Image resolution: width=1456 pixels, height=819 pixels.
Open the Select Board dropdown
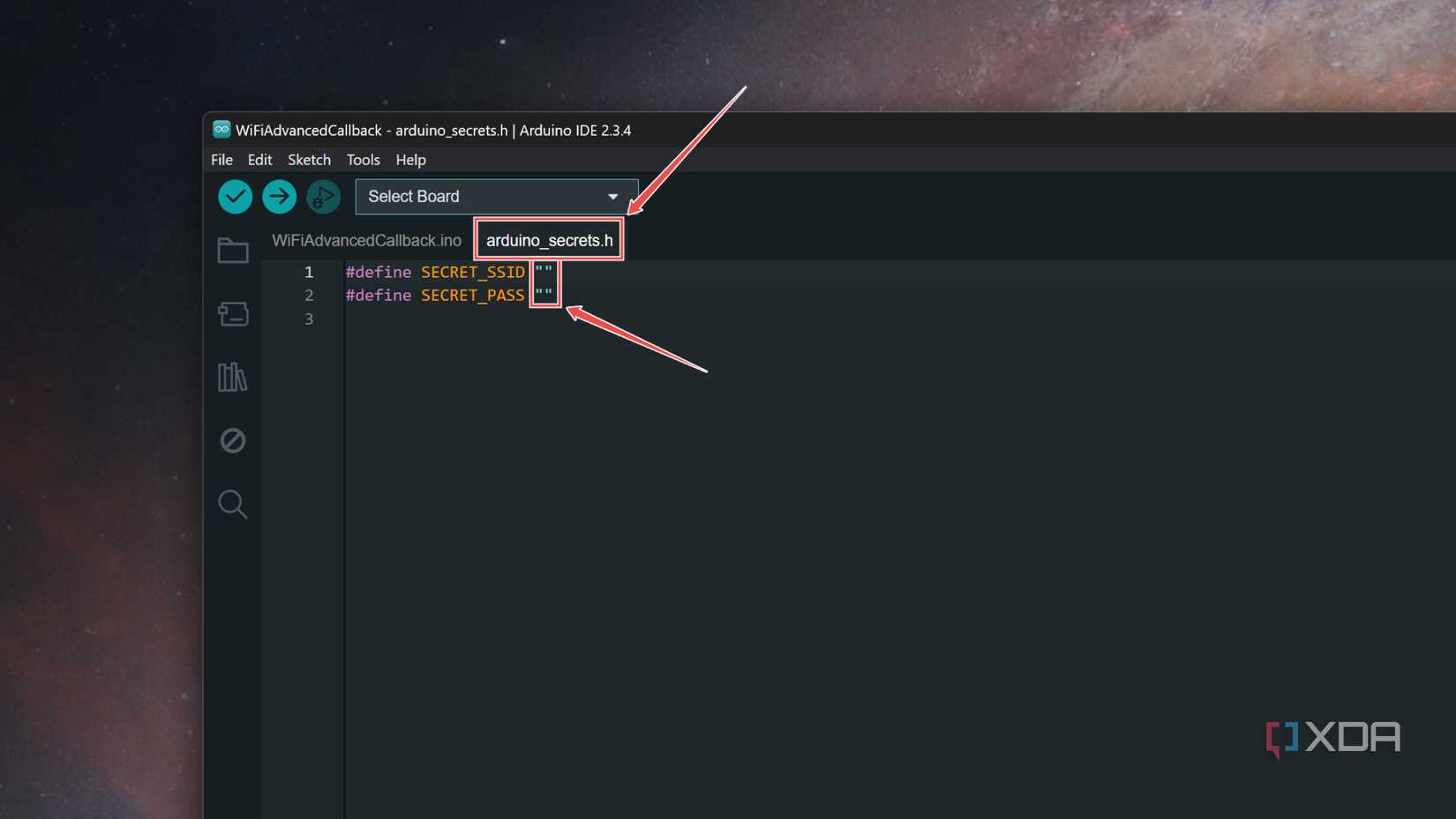477,196
